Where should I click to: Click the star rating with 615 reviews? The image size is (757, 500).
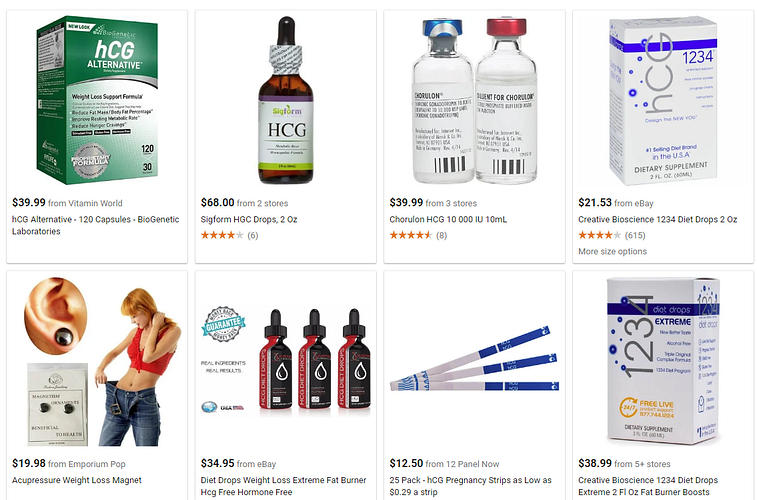pyautogui.click(x=612, y=236)
